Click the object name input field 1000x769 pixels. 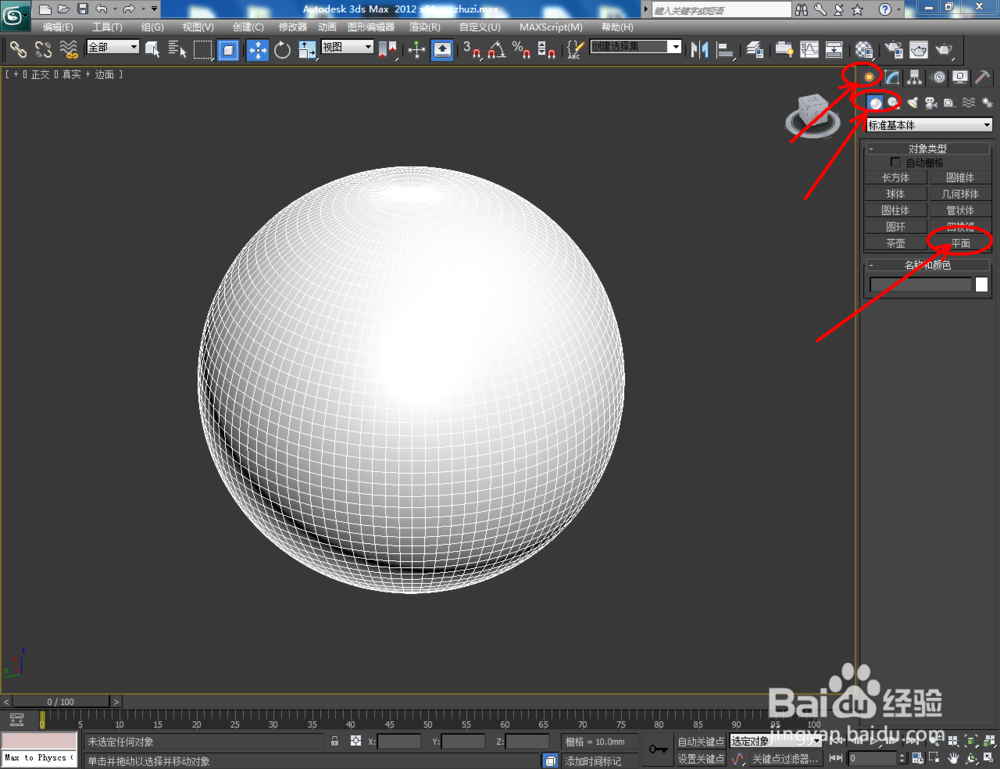click(x=920, y=285)
